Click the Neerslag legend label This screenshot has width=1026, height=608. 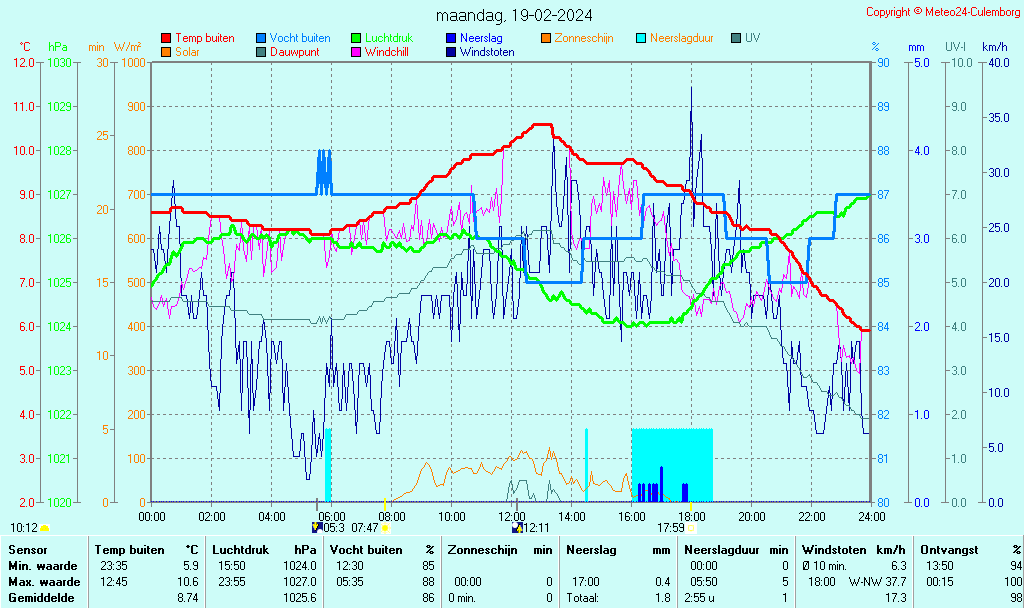tap(481, 38)
